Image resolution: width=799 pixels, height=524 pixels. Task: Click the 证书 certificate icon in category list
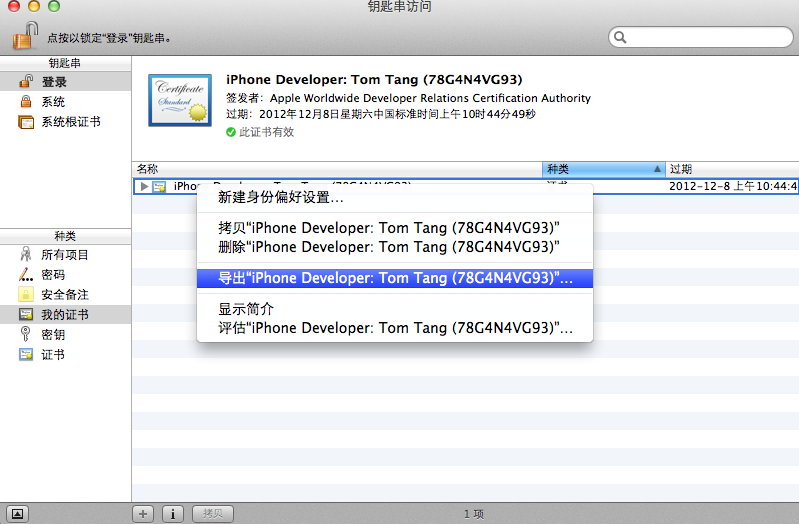[26, 354]
